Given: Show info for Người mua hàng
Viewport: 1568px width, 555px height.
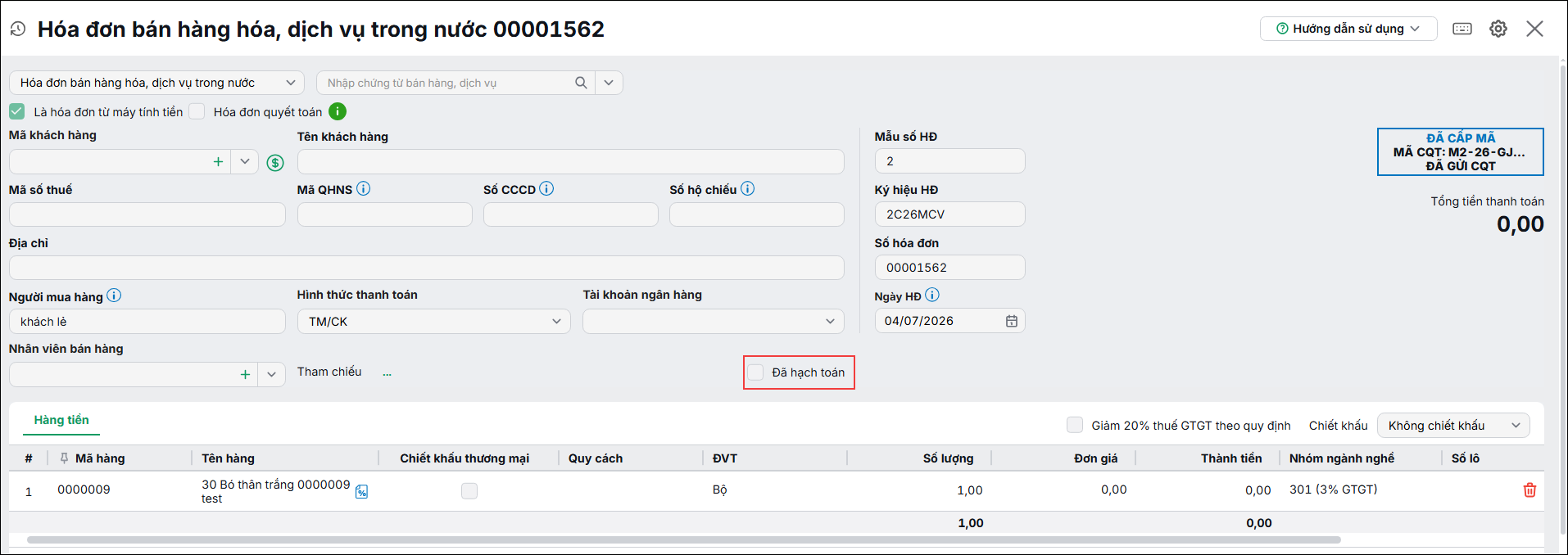Looking at the screenshot, I should [x=114, y=296].
